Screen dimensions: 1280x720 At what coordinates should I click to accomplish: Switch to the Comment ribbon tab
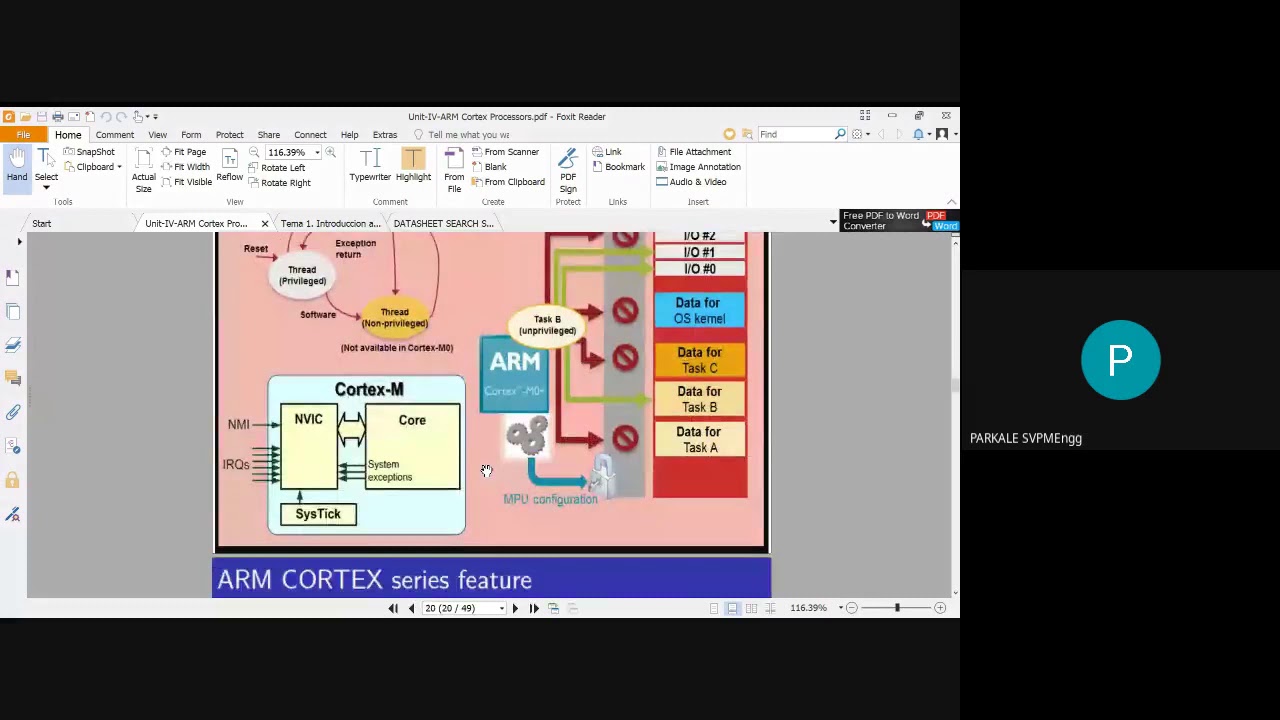(x=114, y=135)
